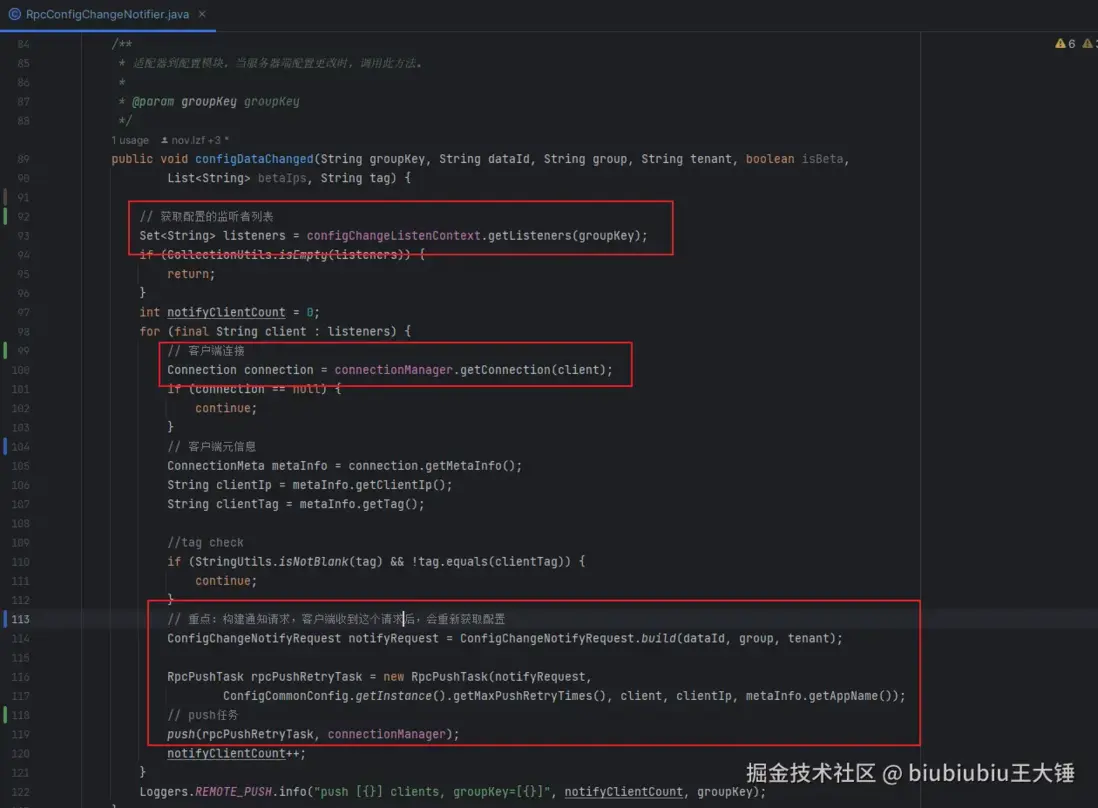Viewport: 1098px width, 808px height.
Task: Click the underlined notifyClientCount variable
Action: point(226,312)
